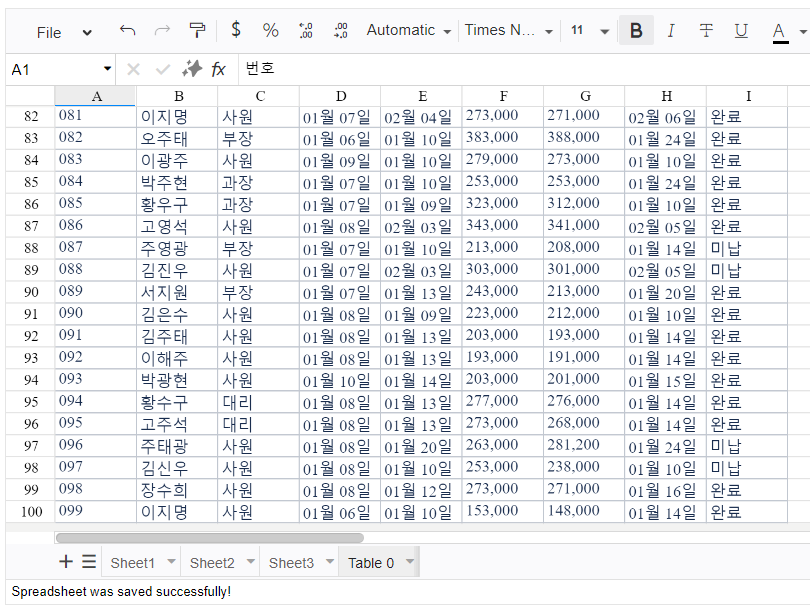Toggle strikethrough formatting
Image resolution: width=810 pixels, height=612 pixels.
(706, 30)
